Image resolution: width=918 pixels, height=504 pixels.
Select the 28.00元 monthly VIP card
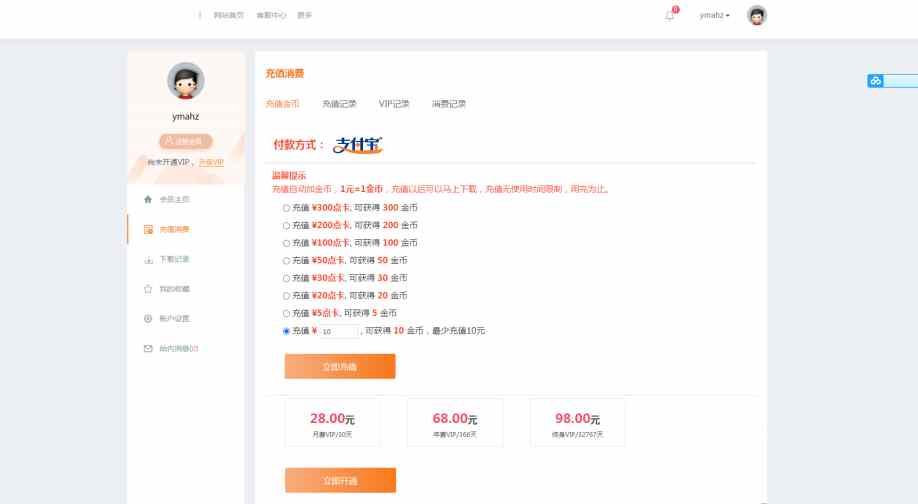(332, 423)
